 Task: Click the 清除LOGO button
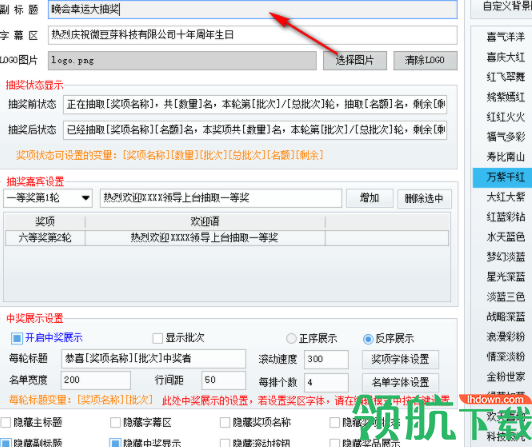point(425,60)
